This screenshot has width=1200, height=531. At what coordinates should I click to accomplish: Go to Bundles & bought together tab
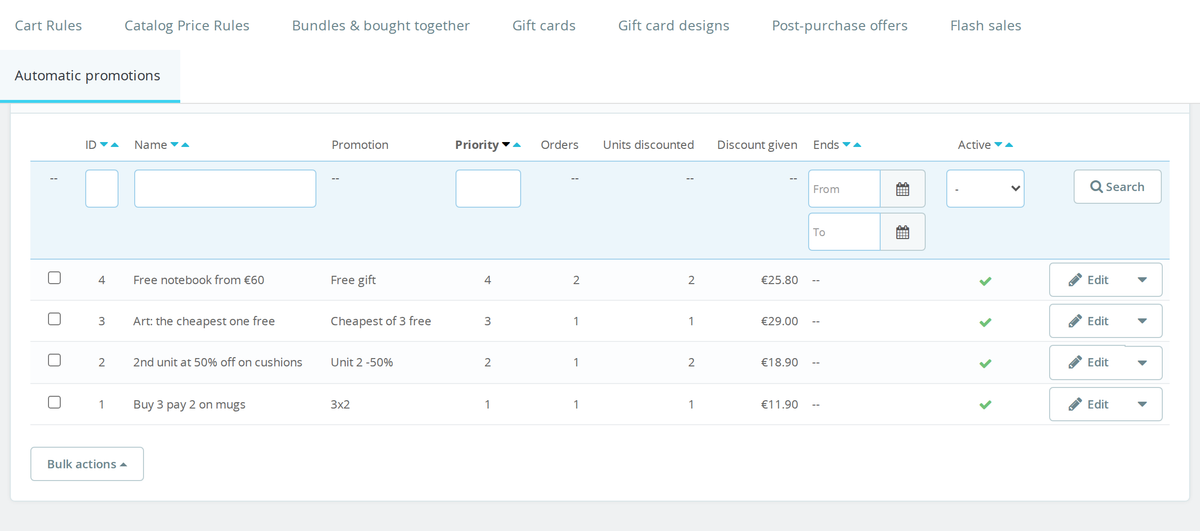pyautogui.click(x=381, y=25)
